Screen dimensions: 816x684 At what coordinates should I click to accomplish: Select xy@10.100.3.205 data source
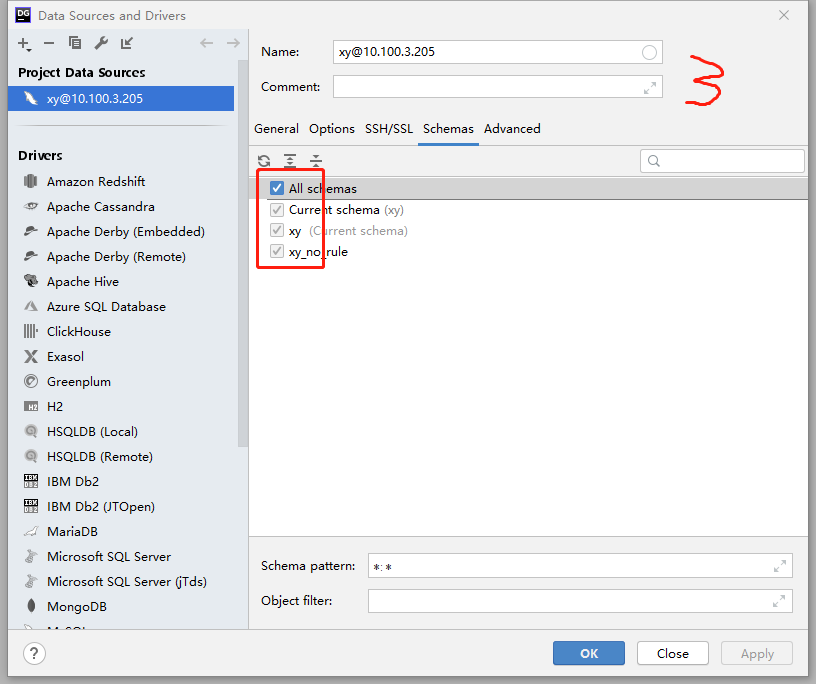click(x=121, y=98)
